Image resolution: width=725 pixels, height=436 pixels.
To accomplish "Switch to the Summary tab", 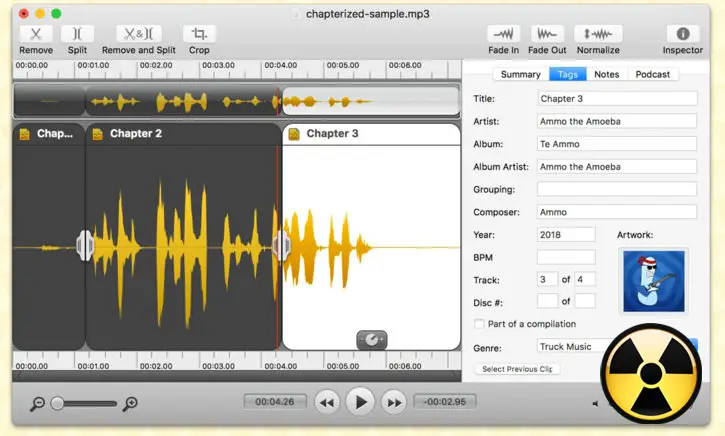I will coord(521,74).
